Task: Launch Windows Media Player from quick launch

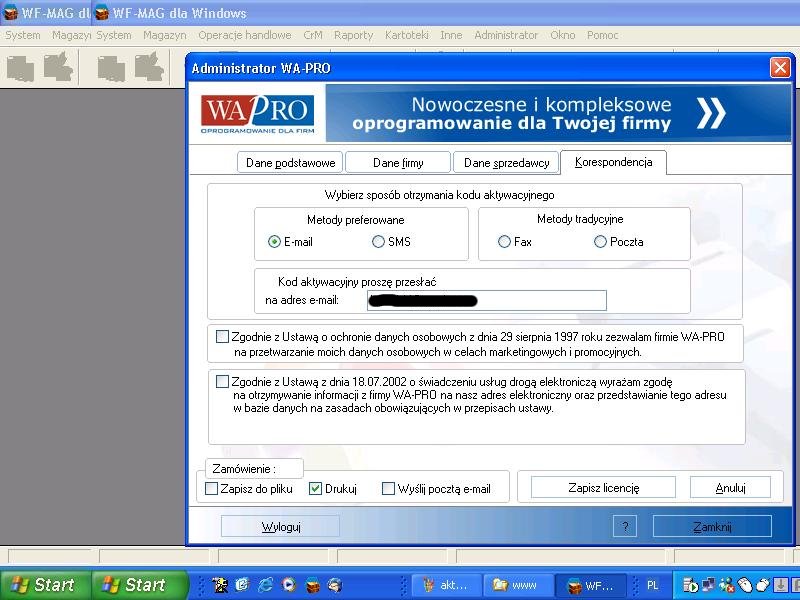Action: pos(289,585)
